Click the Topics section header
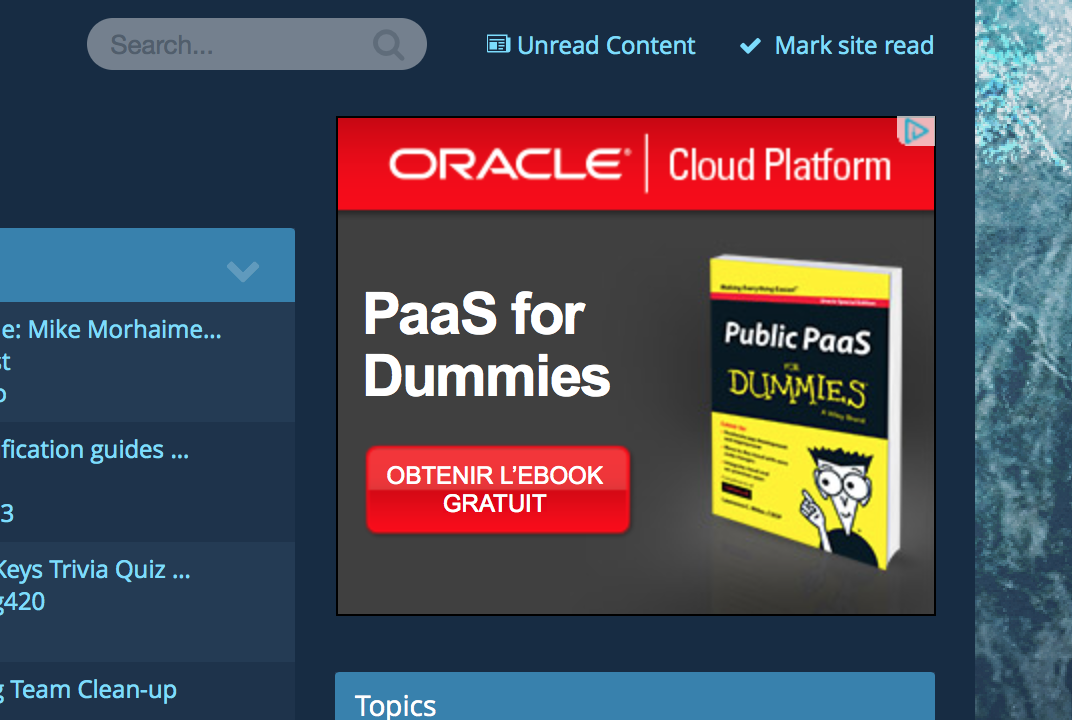The width and height of the screenshot is (1072, 720). click(396, 705)
